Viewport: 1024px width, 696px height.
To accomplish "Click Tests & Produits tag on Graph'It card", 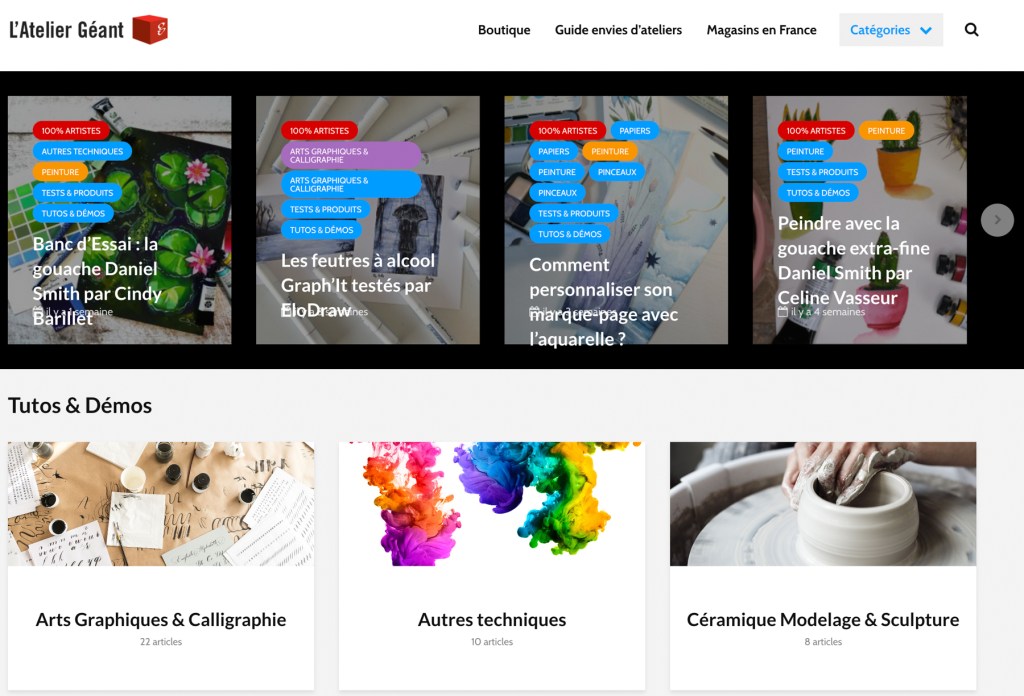I will pyautogui.click(x=325, y=210).
